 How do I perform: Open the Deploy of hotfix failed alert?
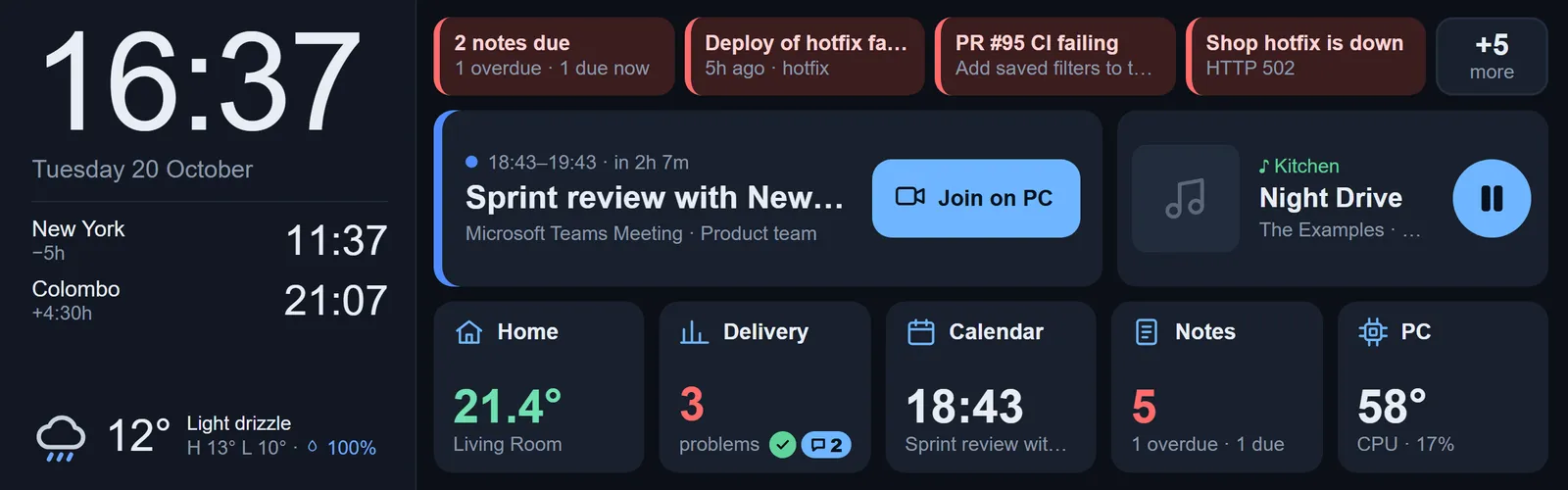[x=805, y=56]
